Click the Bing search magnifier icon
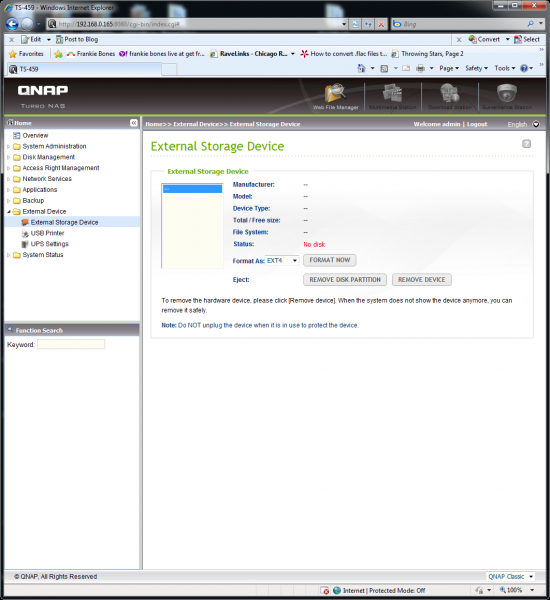This screenshot has height=600, width=550. point(530,24)
